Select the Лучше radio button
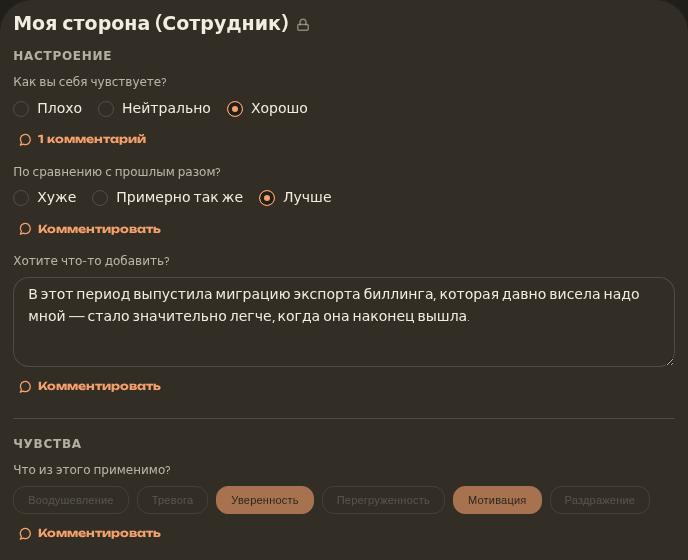 (x=267, y=198)
